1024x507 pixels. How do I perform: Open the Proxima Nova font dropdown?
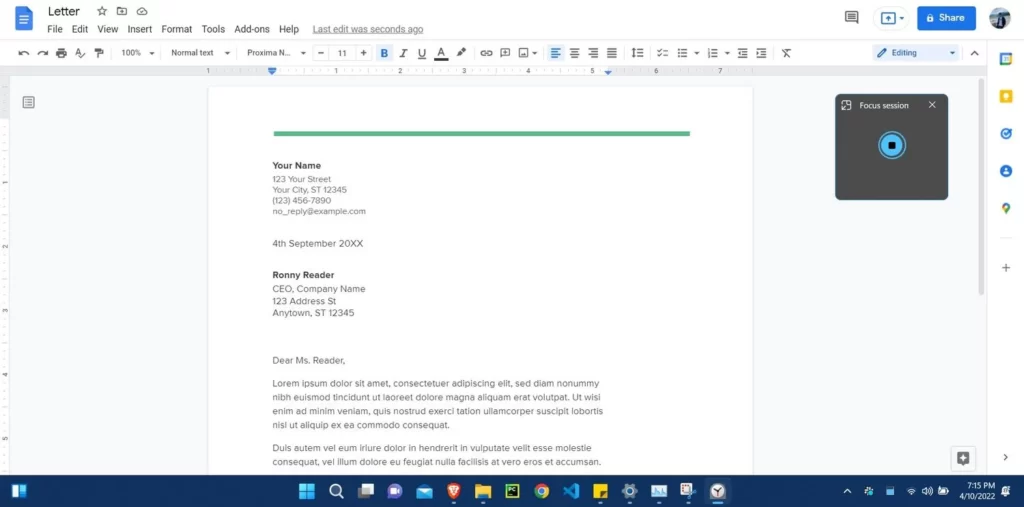[276, 53]
